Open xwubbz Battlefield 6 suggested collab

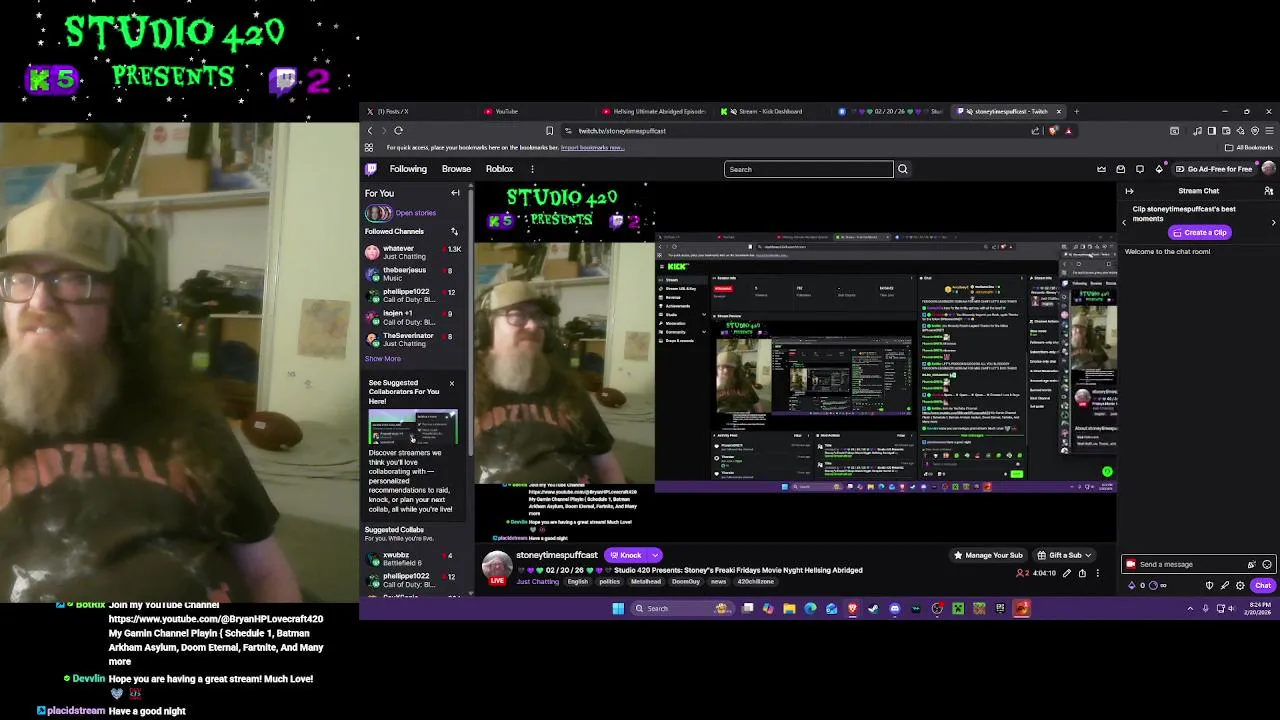coord(412,559)
